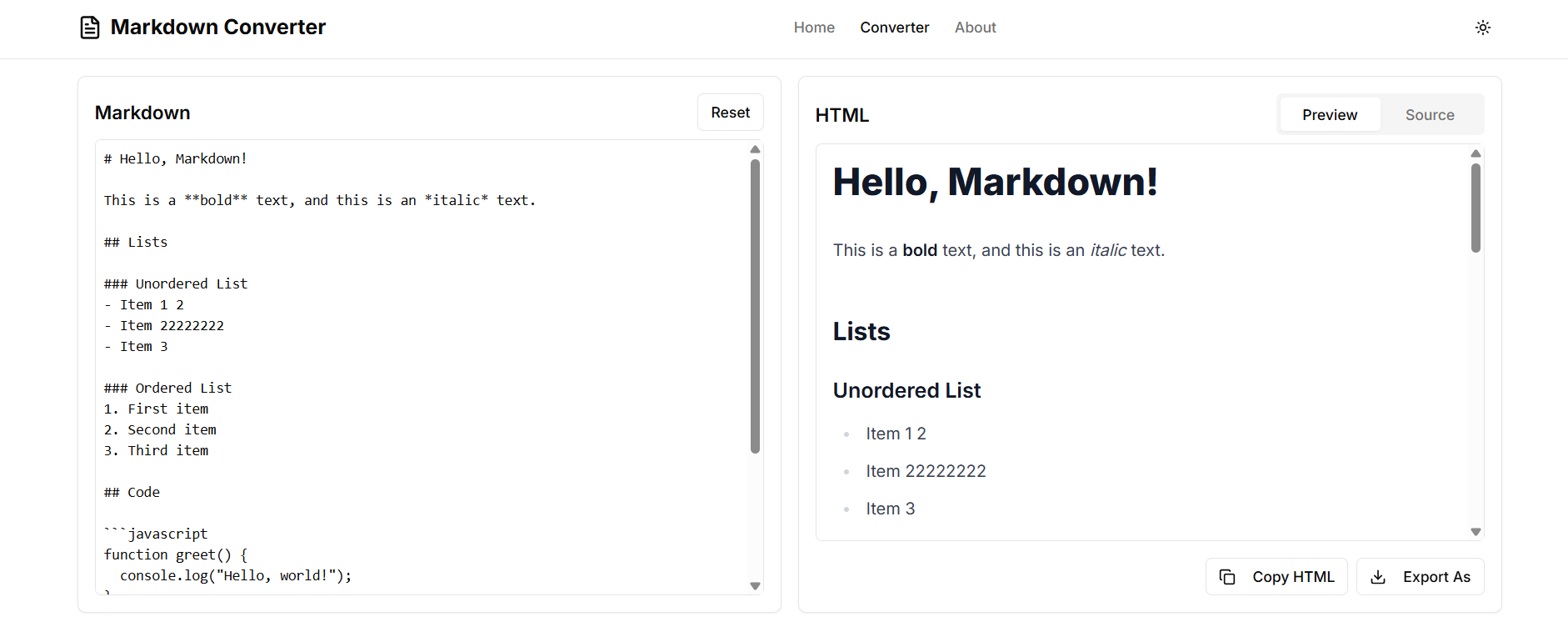Click the '```javascript' line in editor
Screen dimensions: 1568x627
tap(156, 534)
